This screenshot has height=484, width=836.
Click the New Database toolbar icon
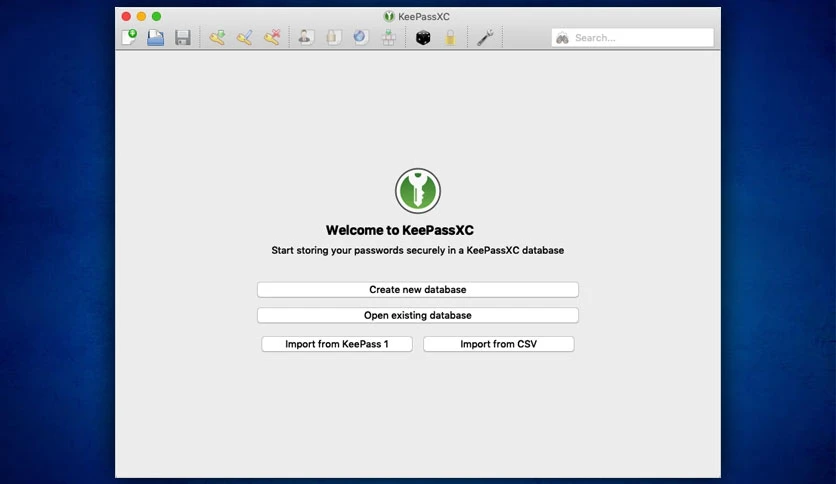click(129, 37)
